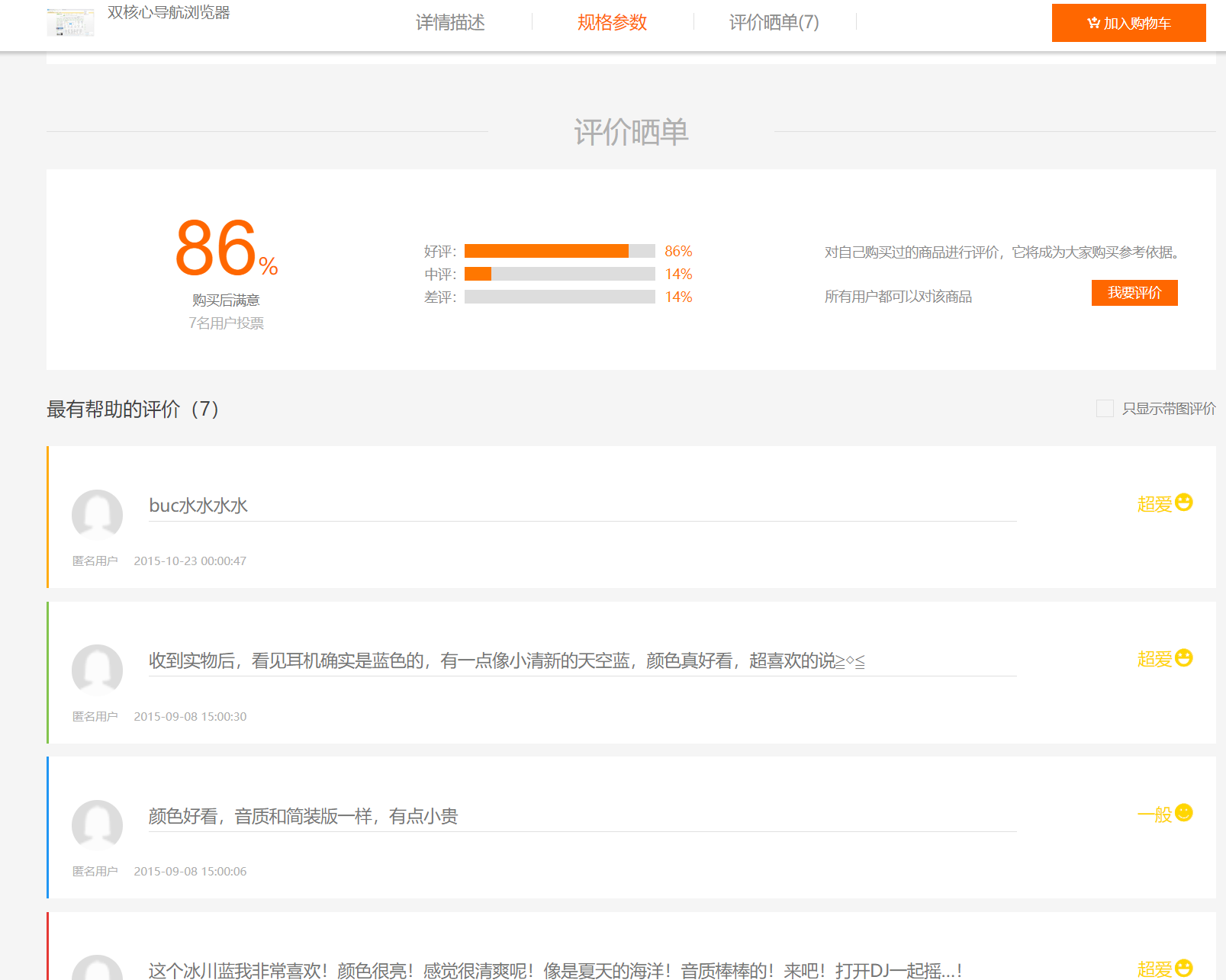Click the review starting 收到实物后
Viewport: 1226px width, 980px height.
click(507, 660)
